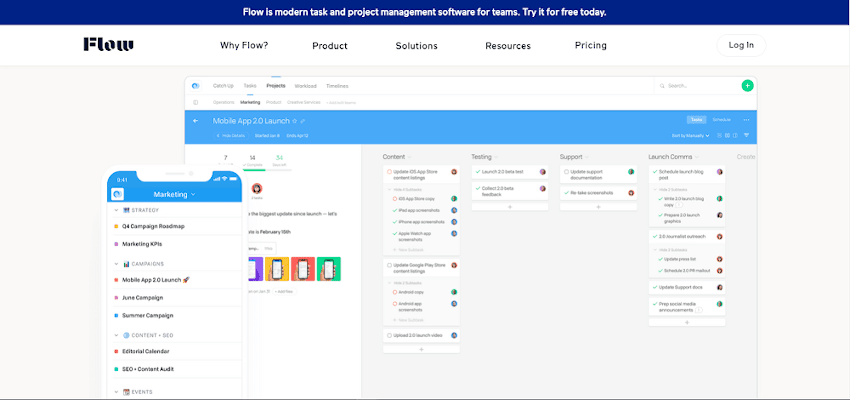Switch to the Operations team tab
Image resolution: width=850 pixels, height=400 pixels.
coord(223,102)
